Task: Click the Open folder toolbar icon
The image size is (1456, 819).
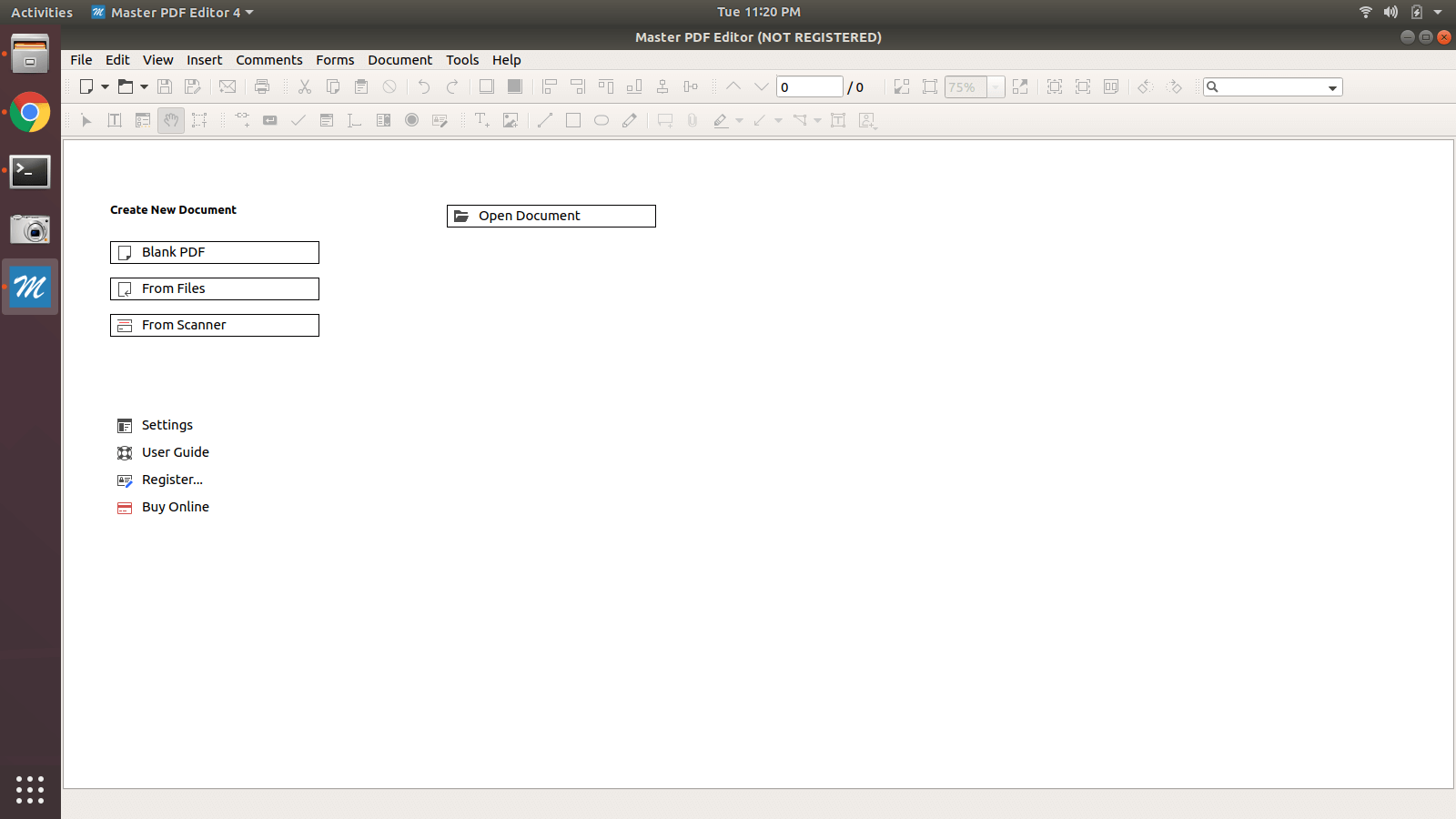Action: tap(126, 86)
